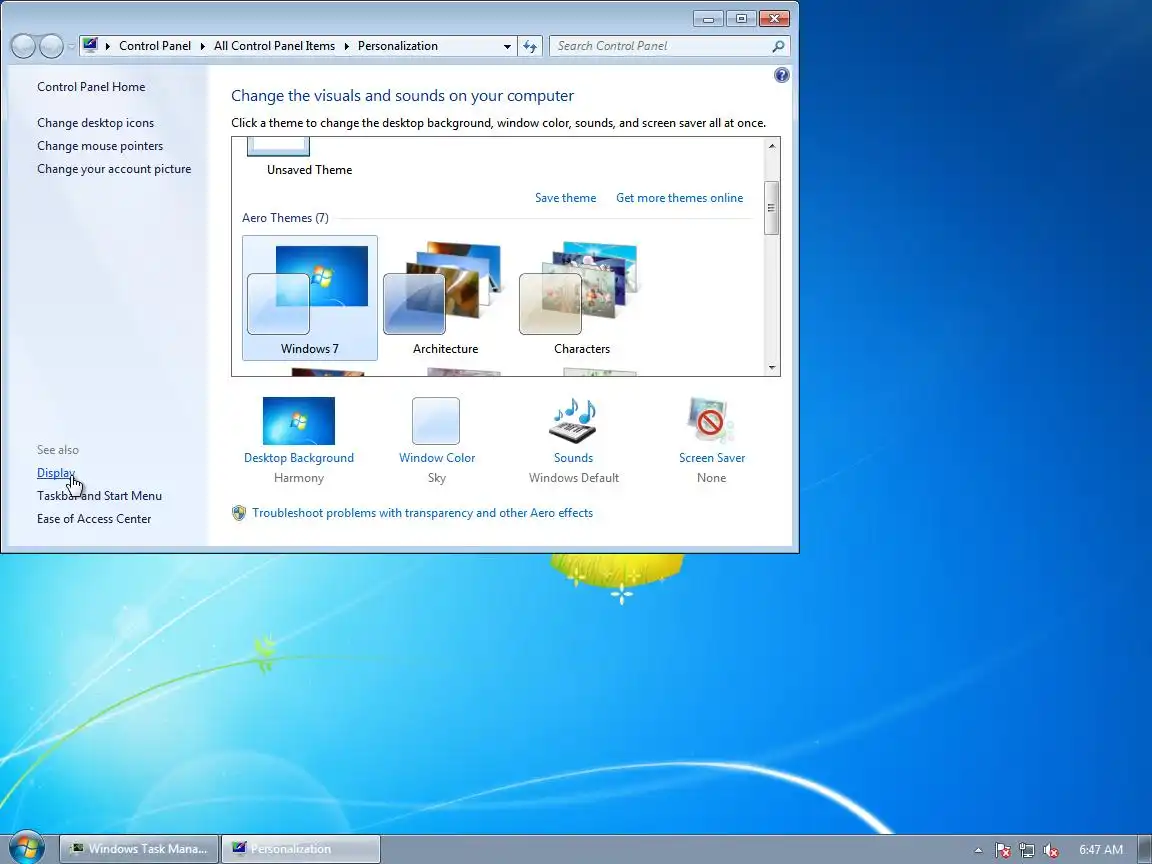Click the muted volume tray icon

[1051, 850]
